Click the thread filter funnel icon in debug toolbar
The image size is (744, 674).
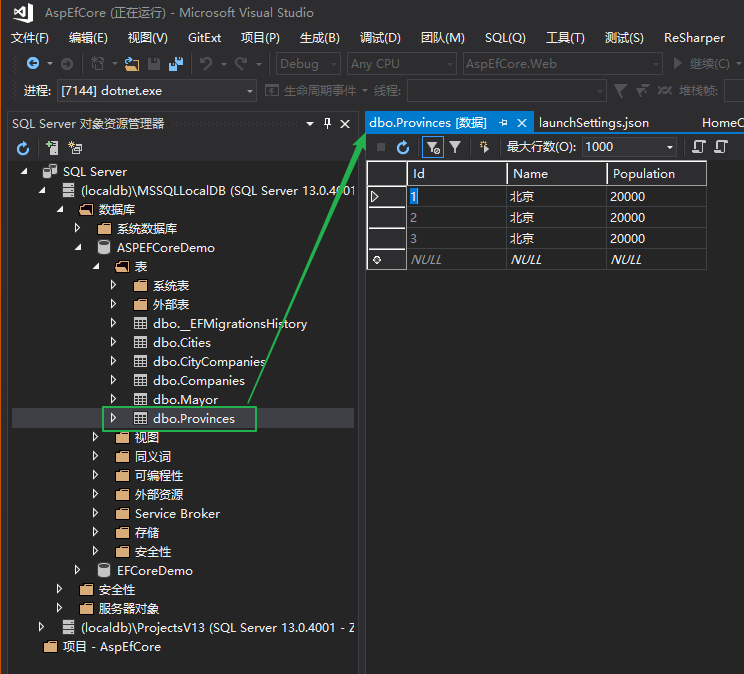click(x=620, y=90)
